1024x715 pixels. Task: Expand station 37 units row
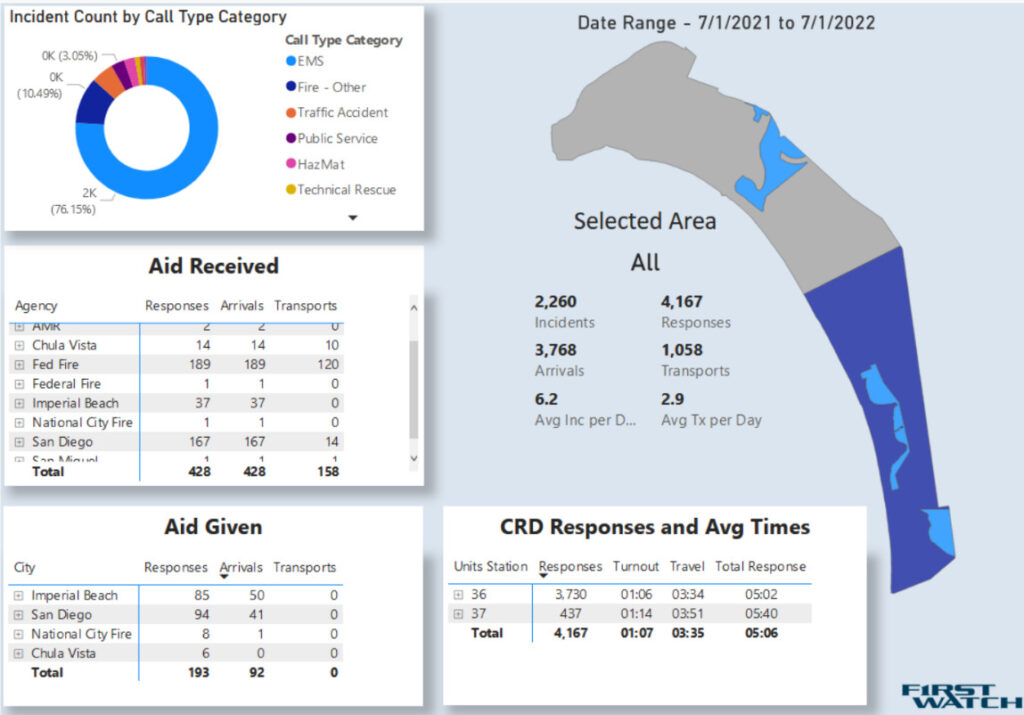click(x=459, y=614)
